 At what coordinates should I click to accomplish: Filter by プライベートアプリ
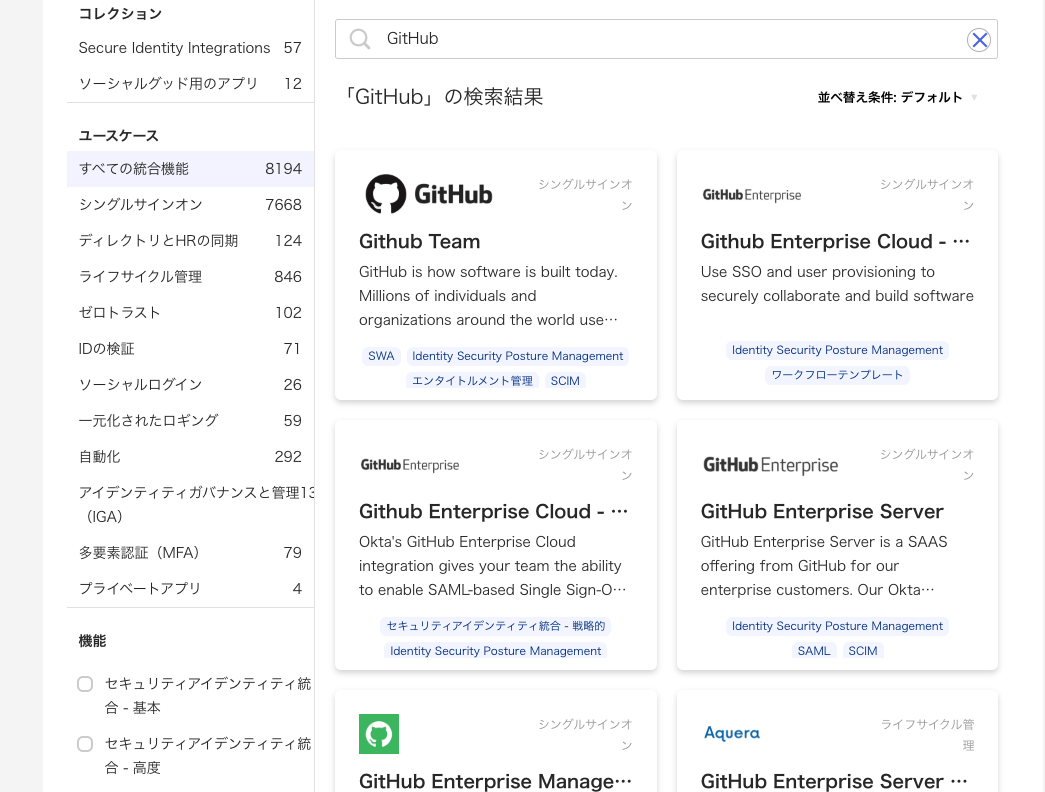click(x=190, y=589)
